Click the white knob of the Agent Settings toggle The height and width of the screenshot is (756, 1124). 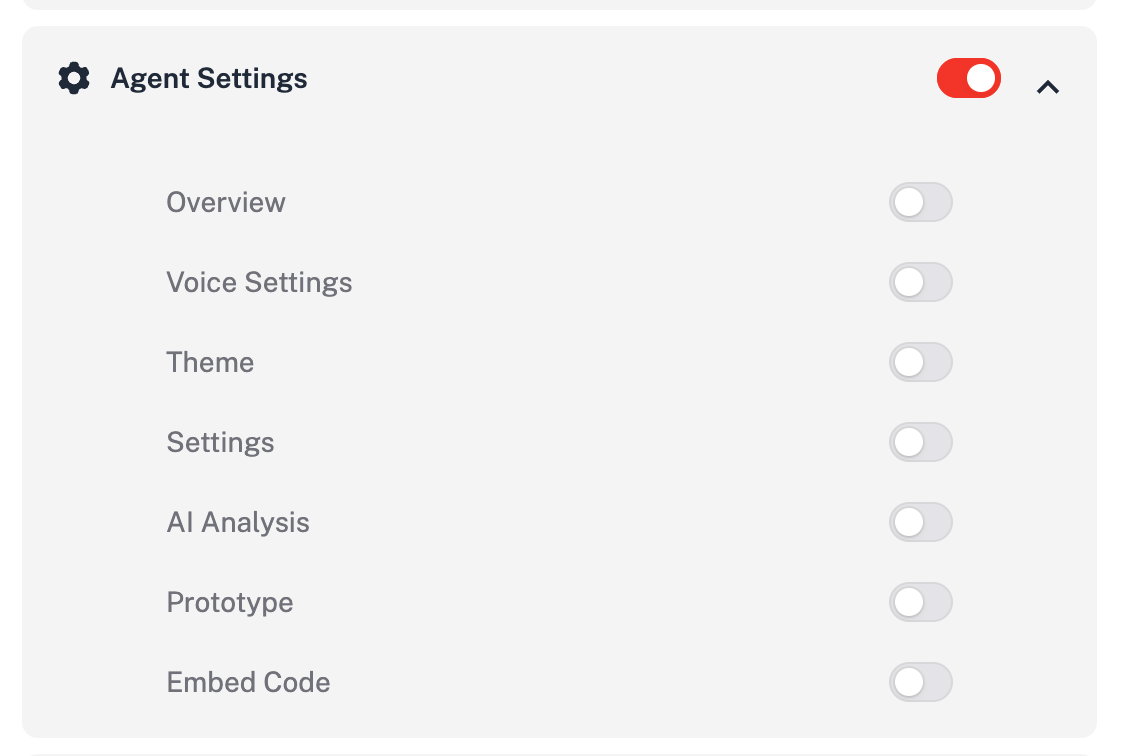[981, 78]
